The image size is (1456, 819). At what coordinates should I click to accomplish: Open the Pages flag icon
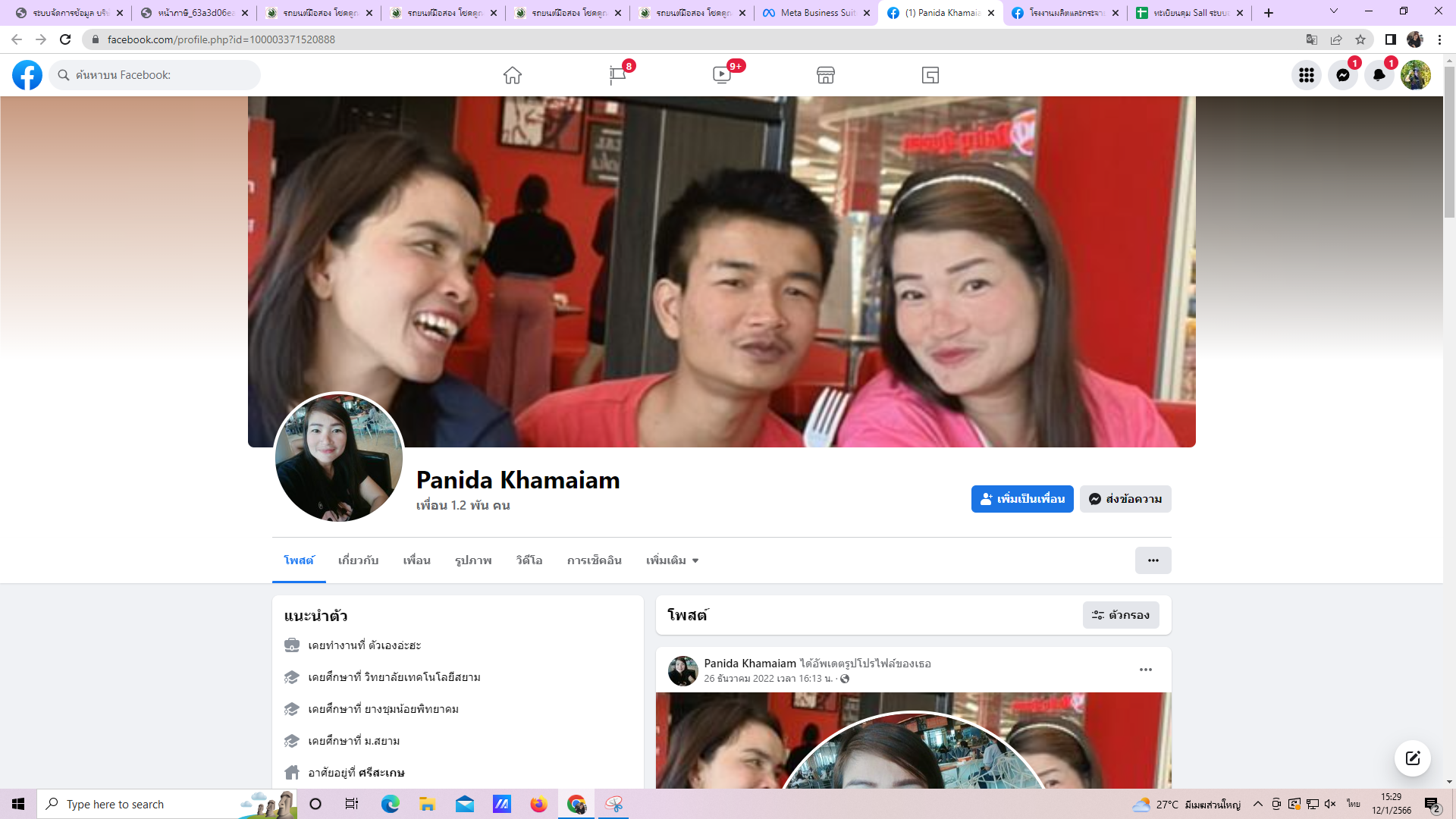[617, 75]
